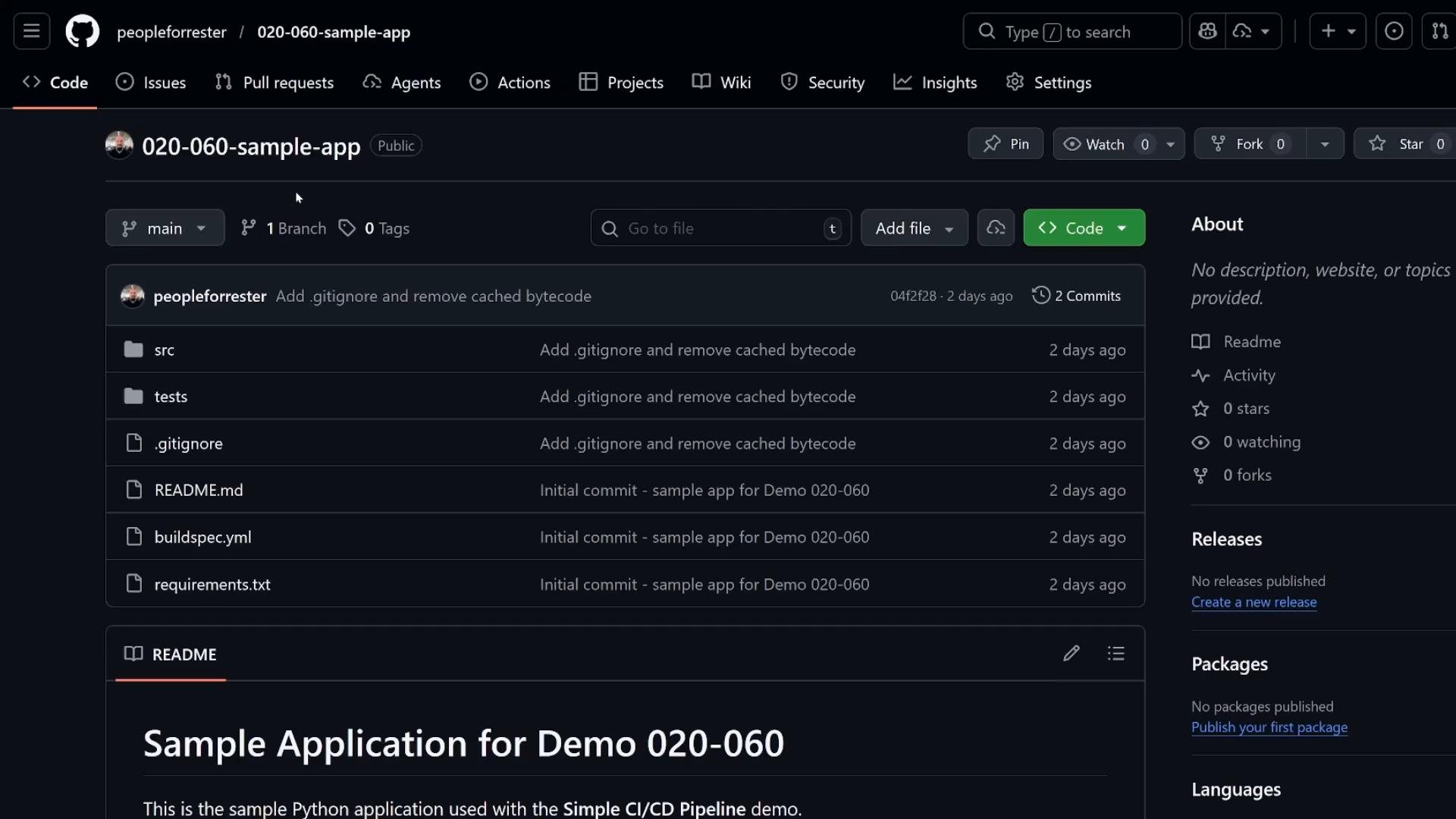Show README outline list icon
This screenshot has width=1456, height=819.
pos(1116,653)
